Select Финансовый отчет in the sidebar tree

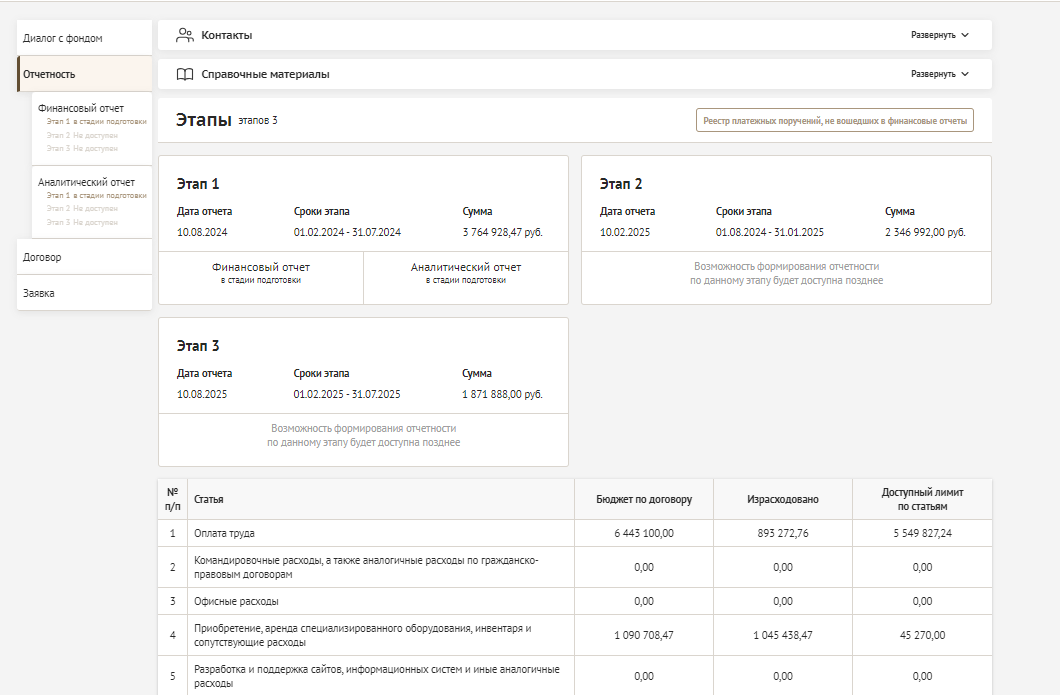tap(81, 108)
